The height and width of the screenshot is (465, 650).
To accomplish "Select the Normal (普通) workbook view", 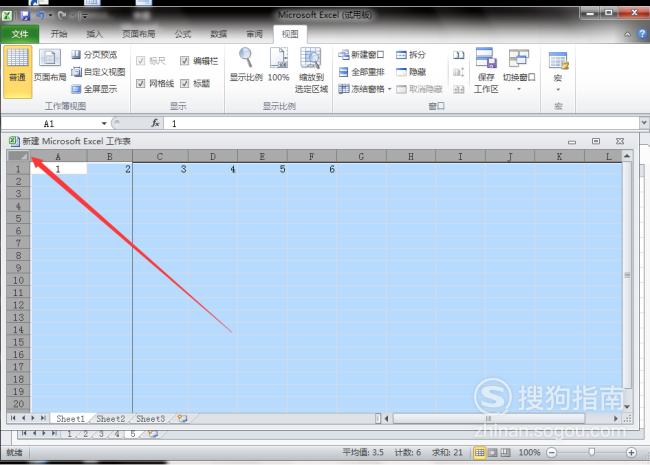I will [17, 71].
